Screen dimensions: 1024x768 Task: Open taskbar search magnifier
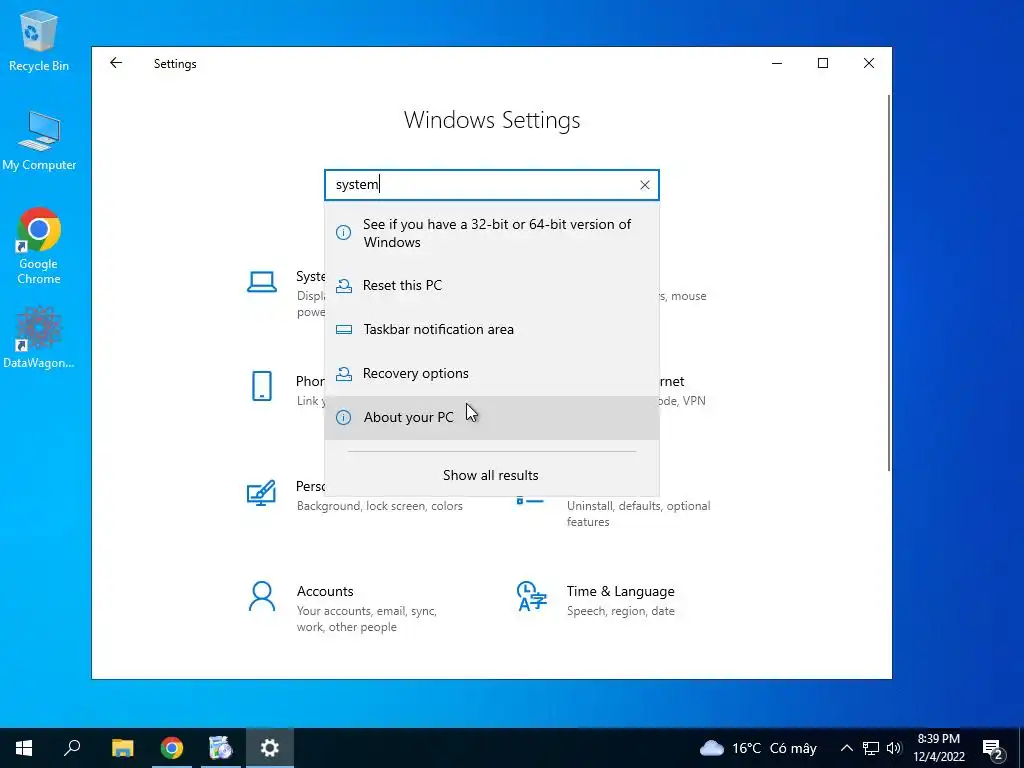pyautogui.click(x=72, y=748)
